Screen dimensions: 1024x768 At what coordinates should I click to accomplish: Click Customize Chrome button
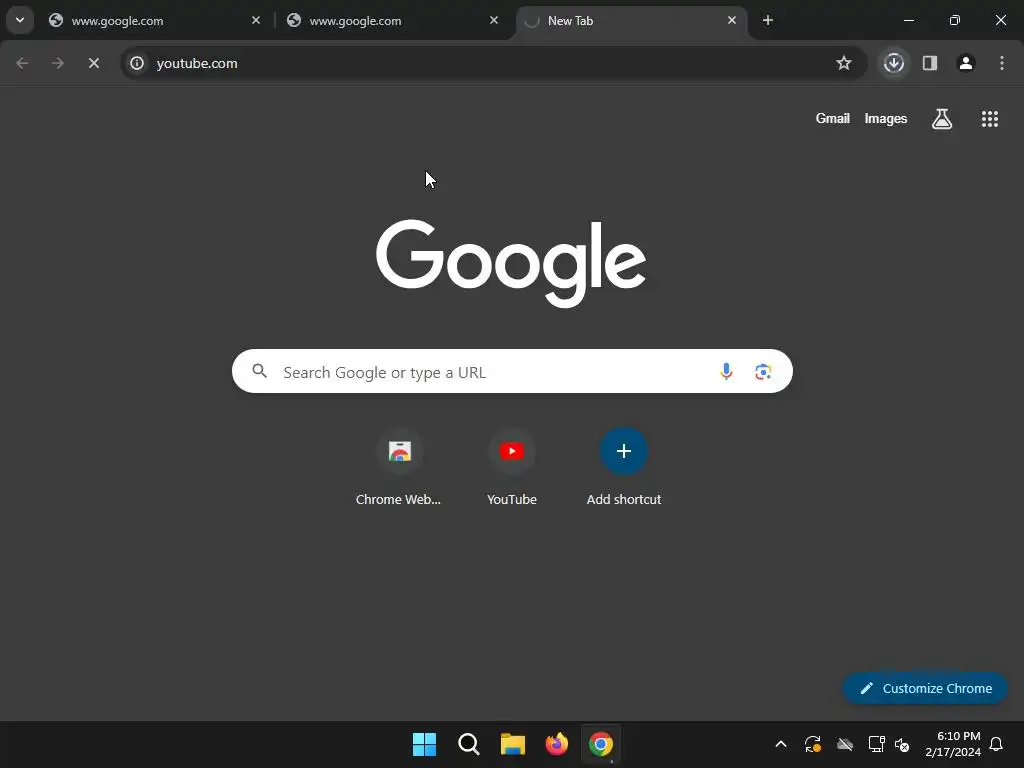(x=925, y=688)
